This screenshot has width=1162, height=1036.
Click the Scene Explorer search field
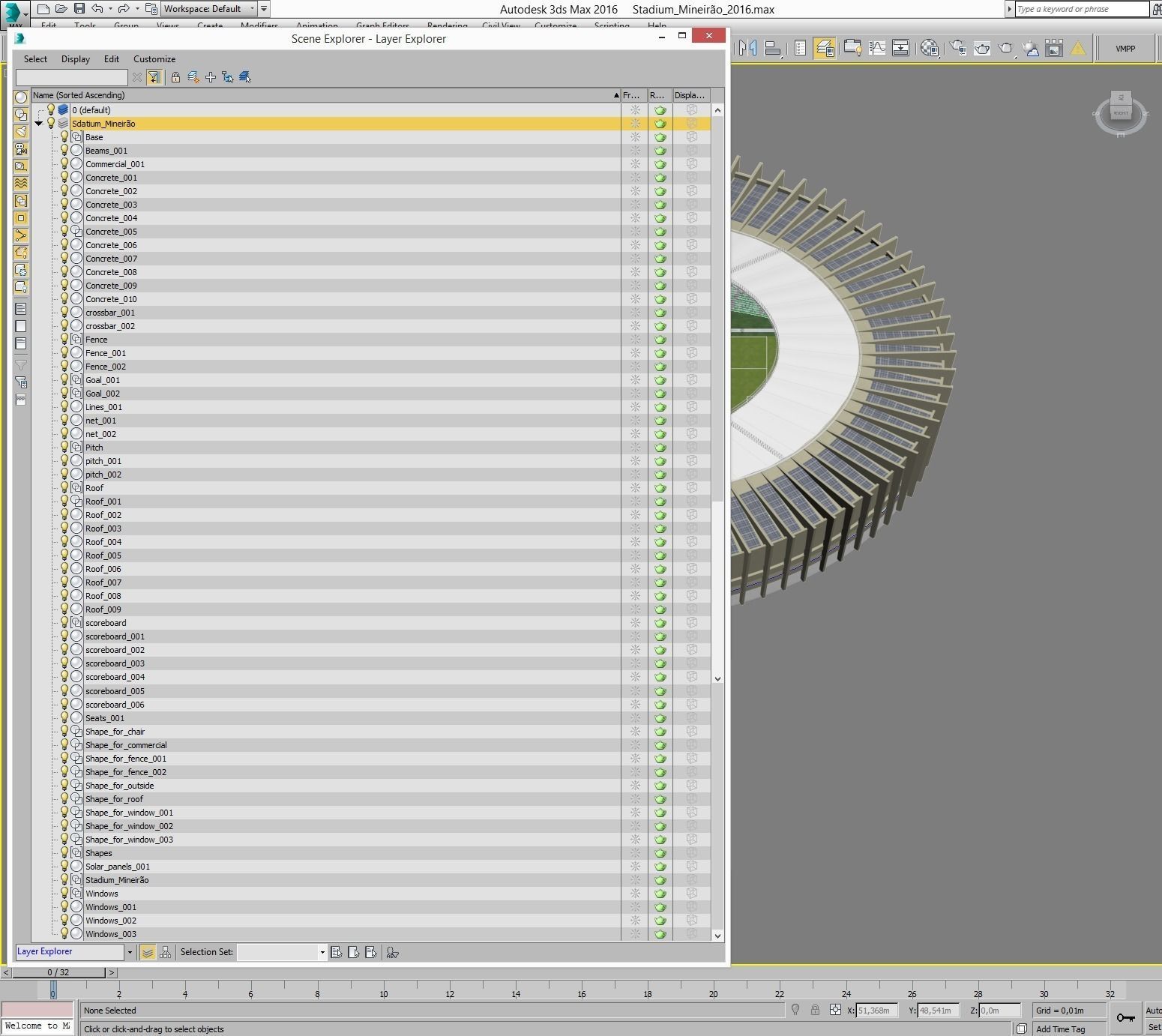point(72,77)
